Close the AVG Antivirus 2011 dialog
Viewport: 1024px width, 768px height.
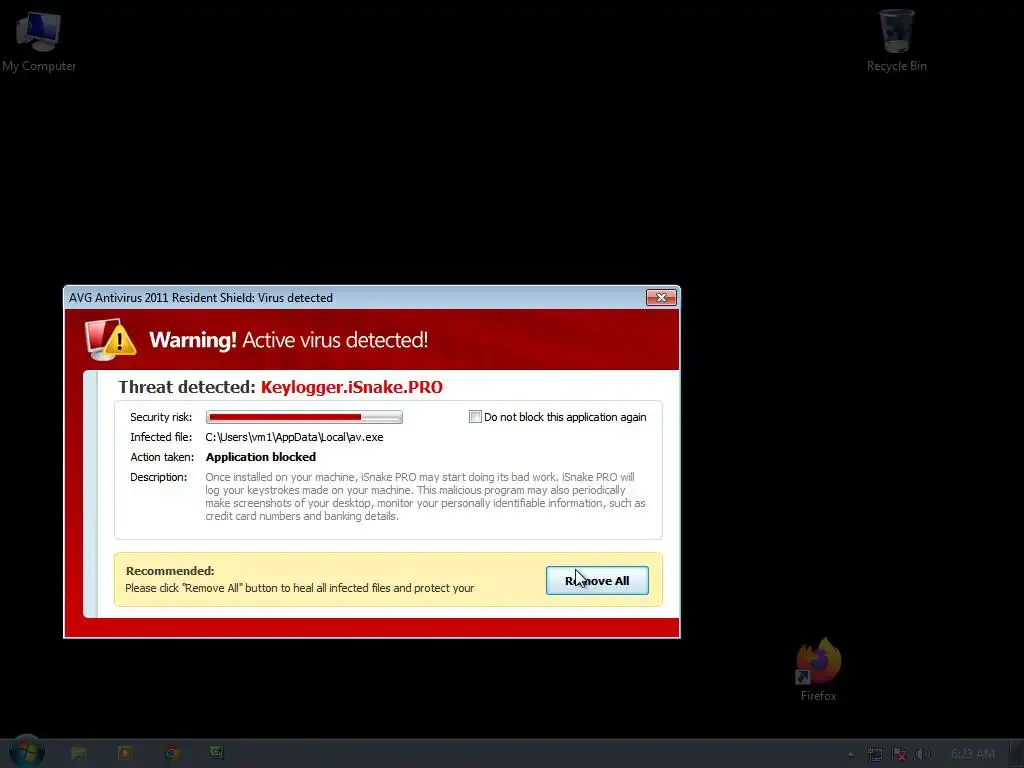661,298
